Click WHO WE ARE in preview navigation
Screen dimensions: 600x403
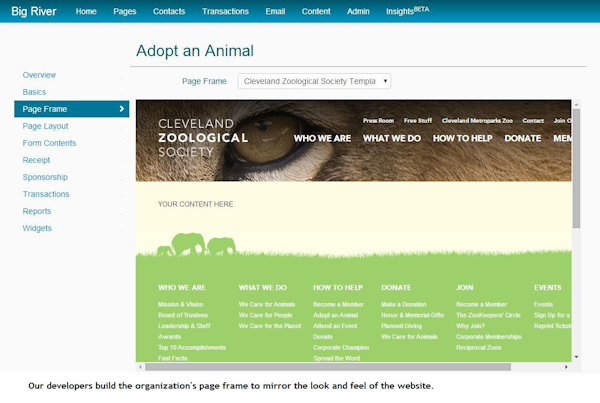pos(322,138)
